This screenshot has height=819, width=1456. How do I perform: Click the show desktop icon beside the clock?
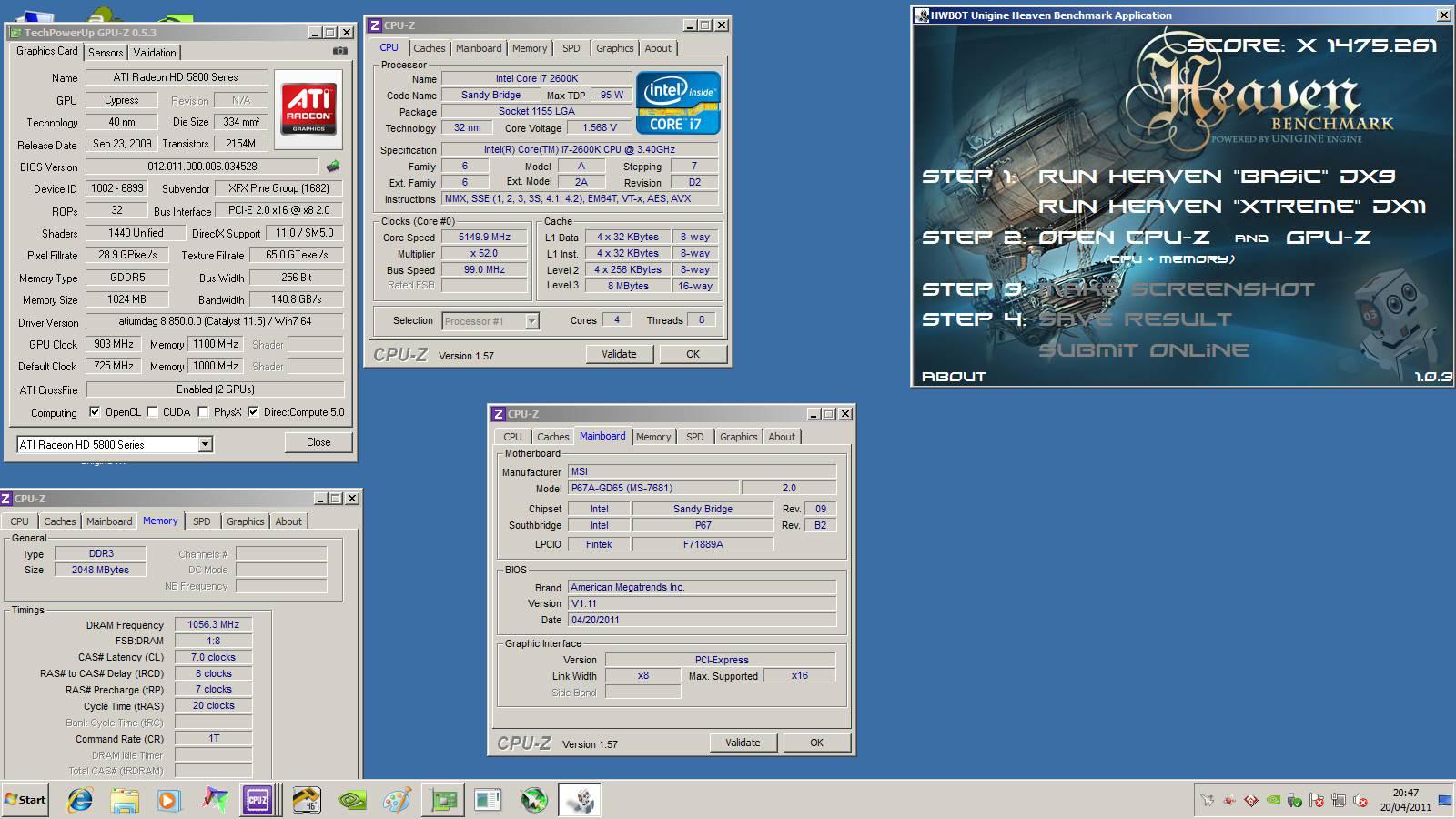click(1445, 800)
